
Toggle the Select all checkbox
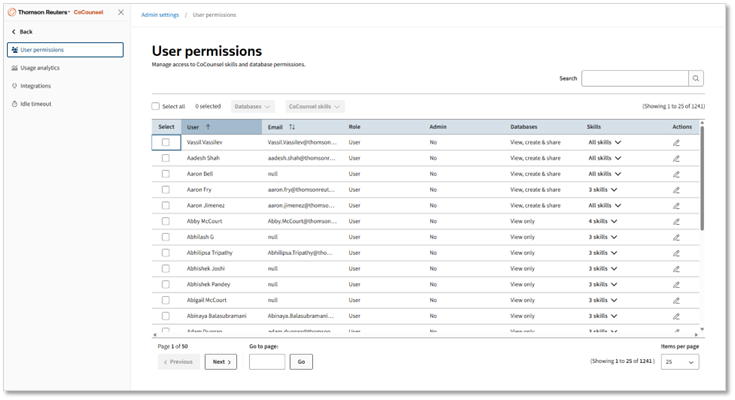pos(156,106)
